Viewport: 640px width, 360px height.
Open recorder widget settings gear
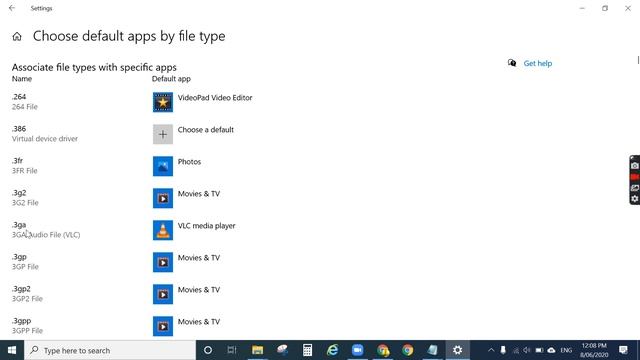635,199
